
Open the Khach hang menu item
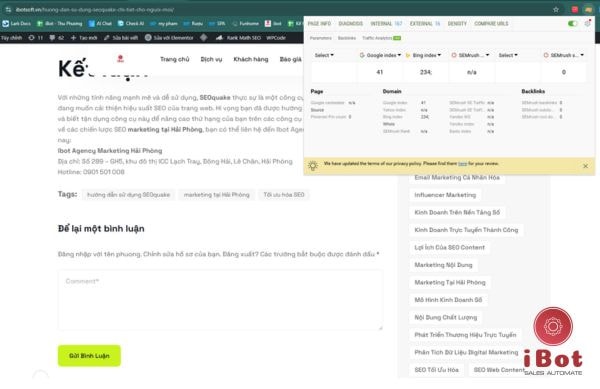[251, 59]
